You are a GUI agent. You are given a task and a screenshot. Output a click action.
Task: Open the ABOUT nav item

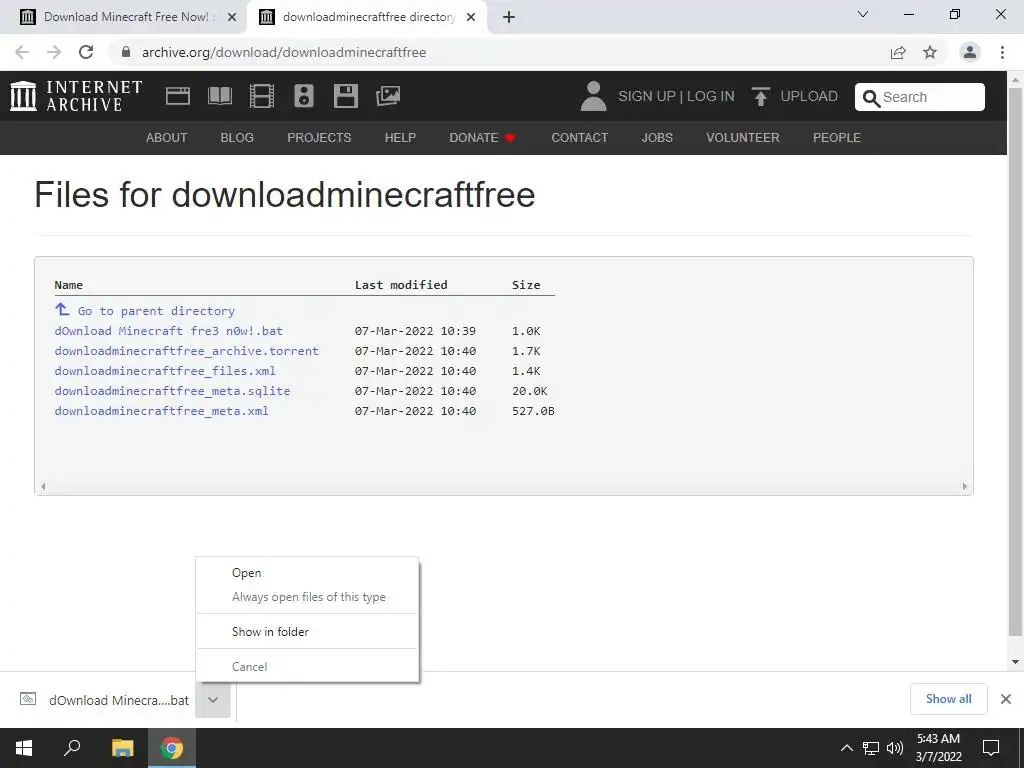[167, 138]
